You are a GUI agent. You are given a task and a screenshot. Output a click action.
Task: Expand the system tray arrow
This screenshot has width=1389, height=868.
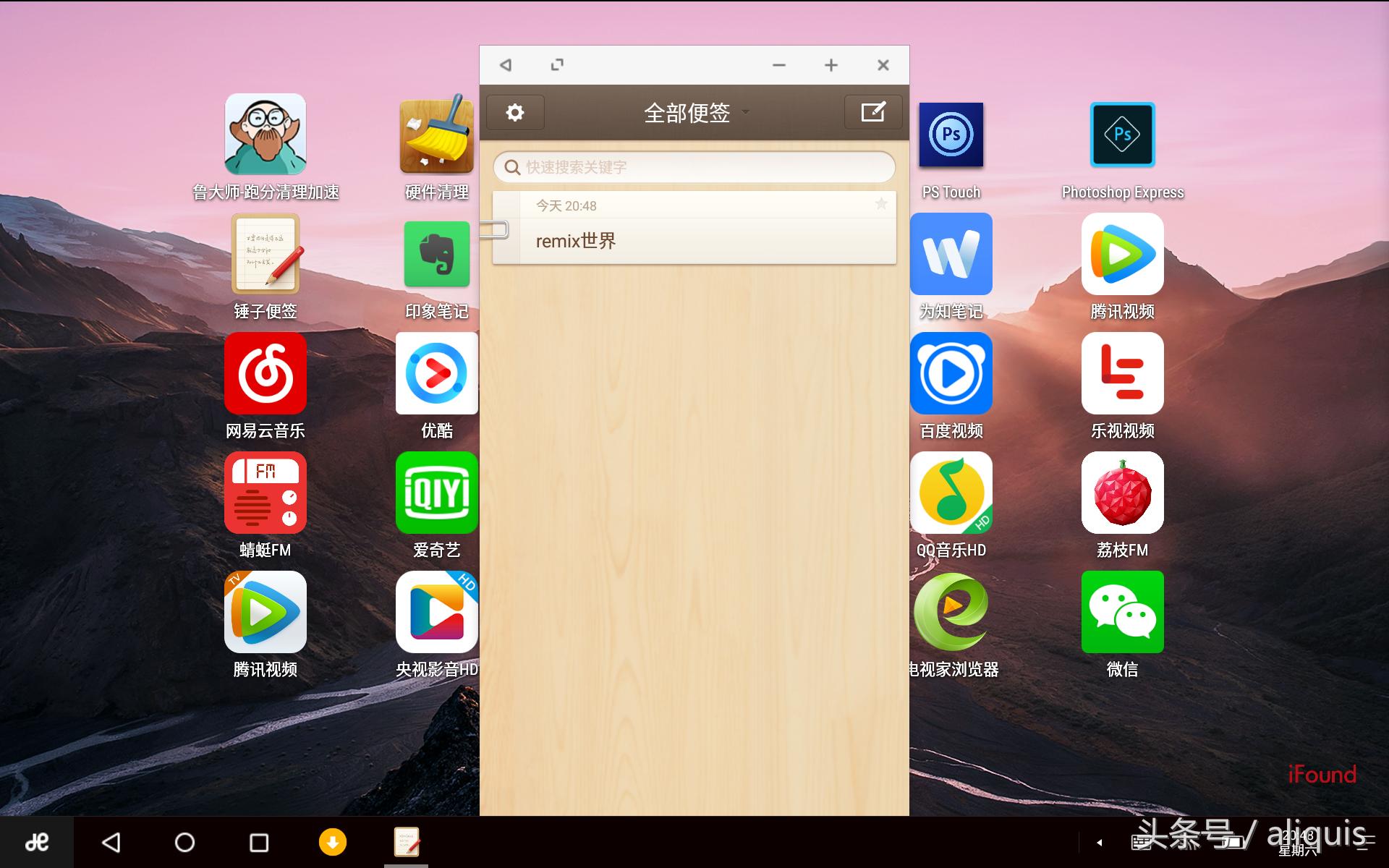point(1099,843)
